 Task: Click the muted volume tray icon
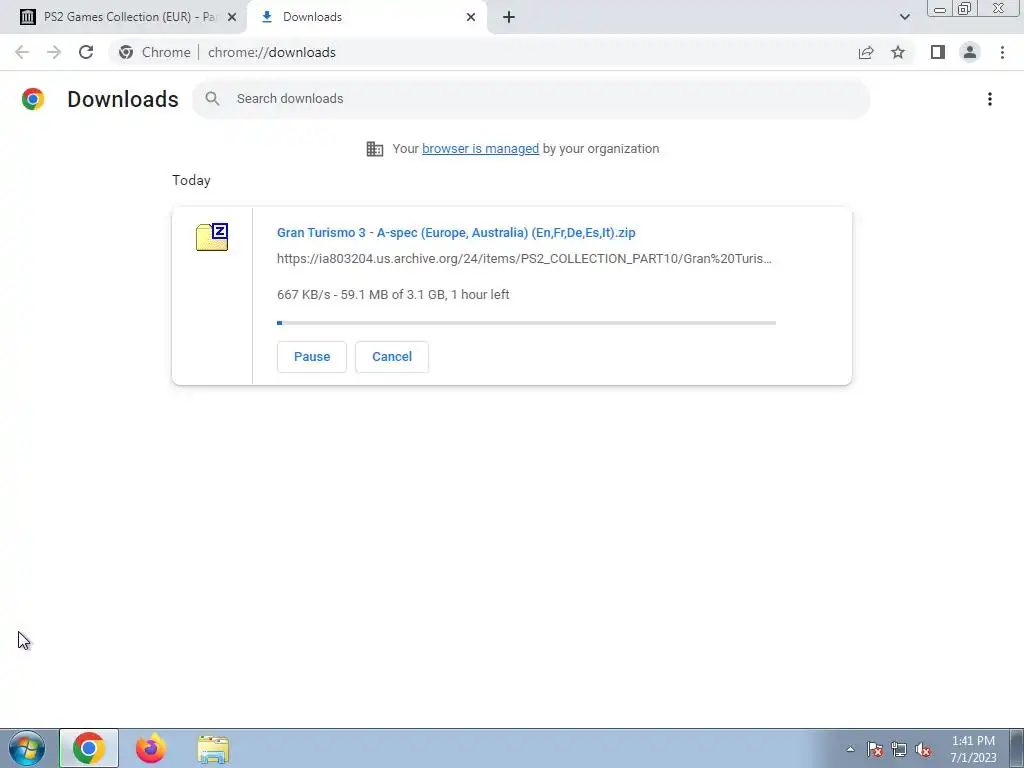click(923, 749)
